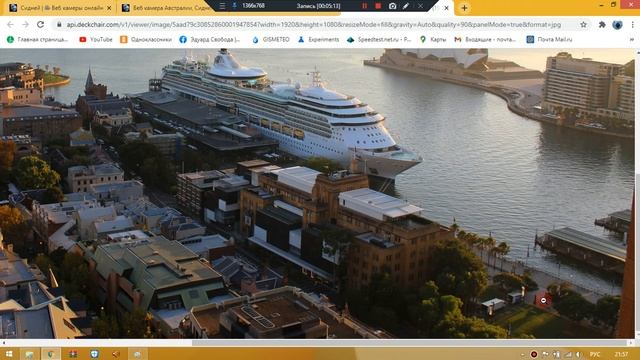
Task: Open the volume control in system tray
Action: pyautogui.click(x=578, y=354)
